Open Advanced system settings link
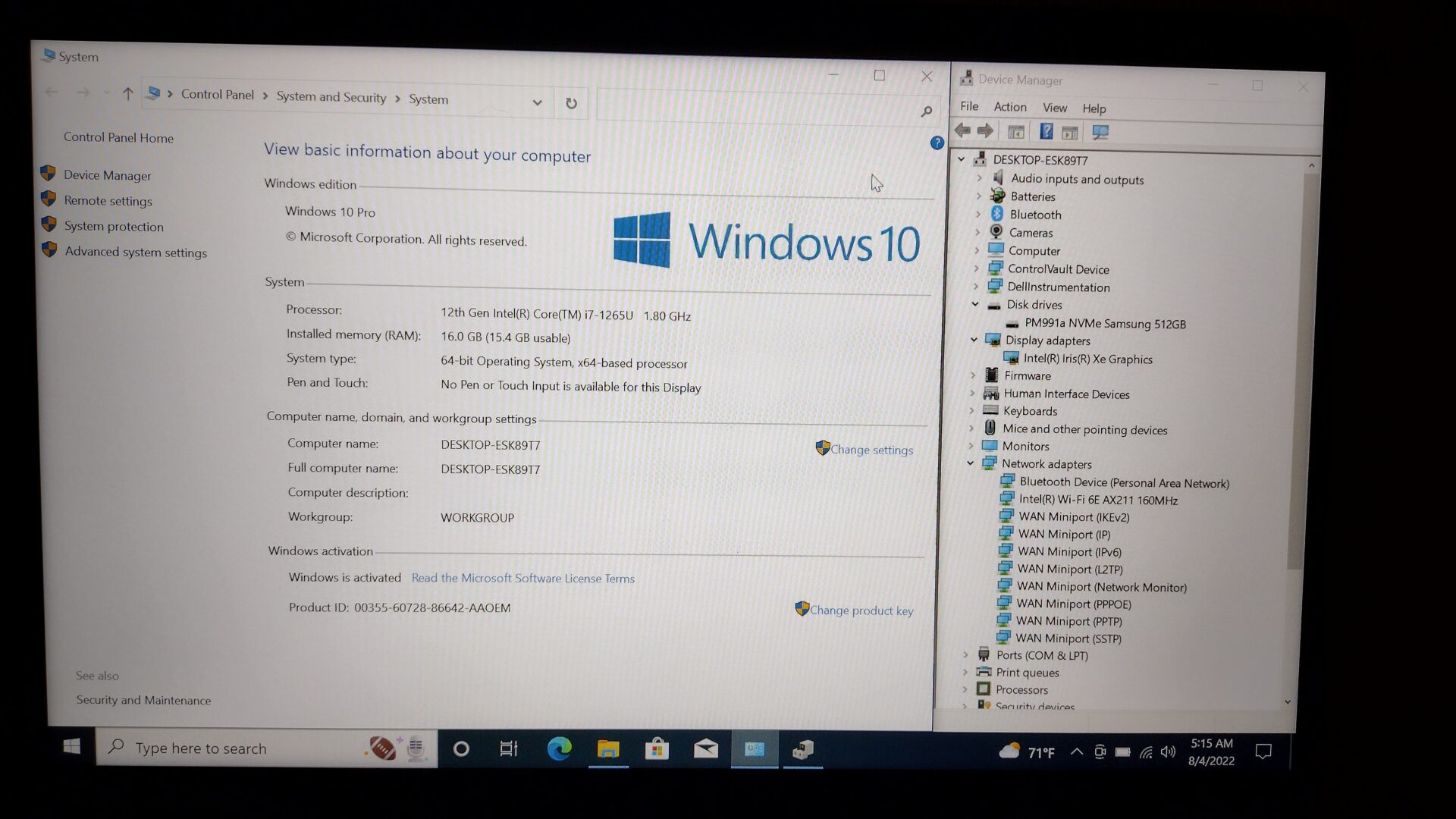 click(x=136, y=253)
